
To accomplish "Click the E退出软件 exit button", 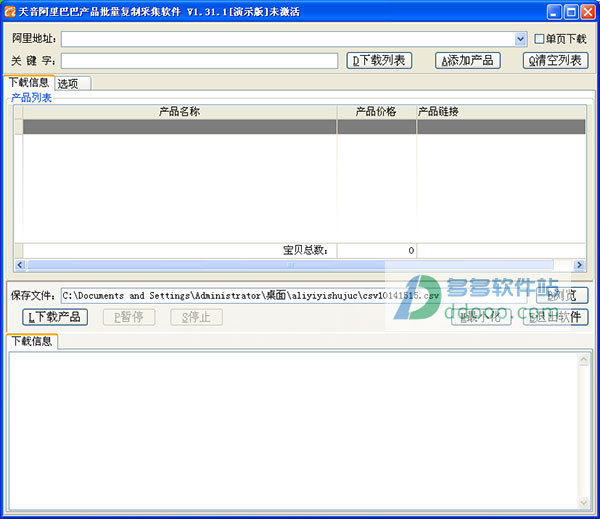I will [556, 317].
